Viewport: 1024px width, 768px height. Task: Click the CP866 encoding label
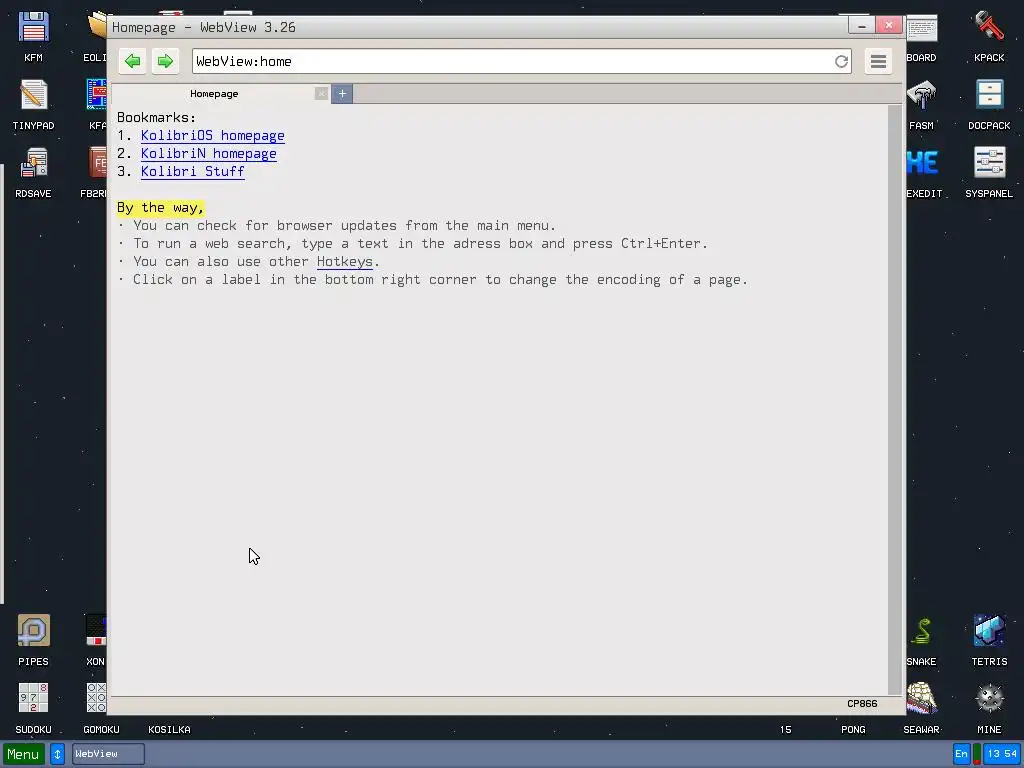(x=862, y=703)
